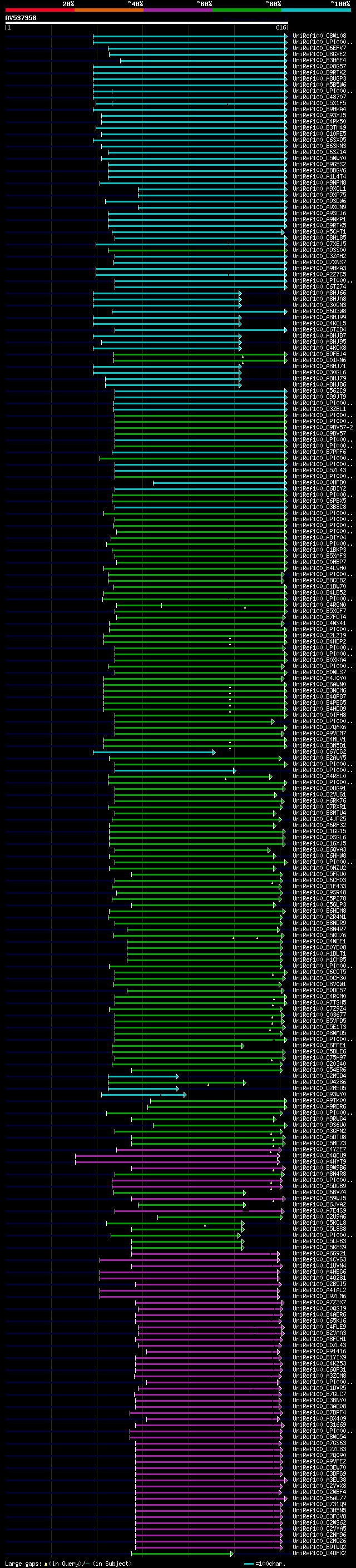Select hit label UniRef100_A1L4T4

pyautogui.click(x=319, y=176)
